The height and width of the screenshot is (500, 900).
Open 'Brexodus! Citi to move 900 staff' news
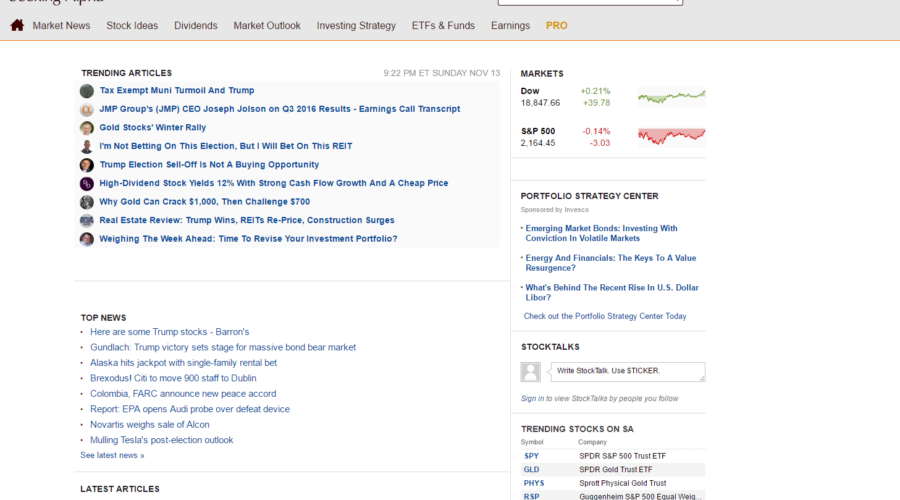(173, 378)
